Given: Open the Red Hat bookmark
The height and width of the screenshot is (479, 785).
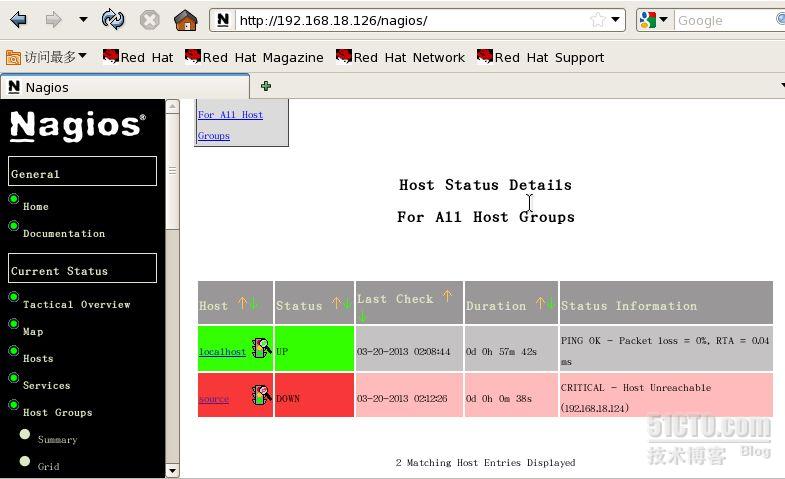Looking at the screenshot, I should (138, 57).
